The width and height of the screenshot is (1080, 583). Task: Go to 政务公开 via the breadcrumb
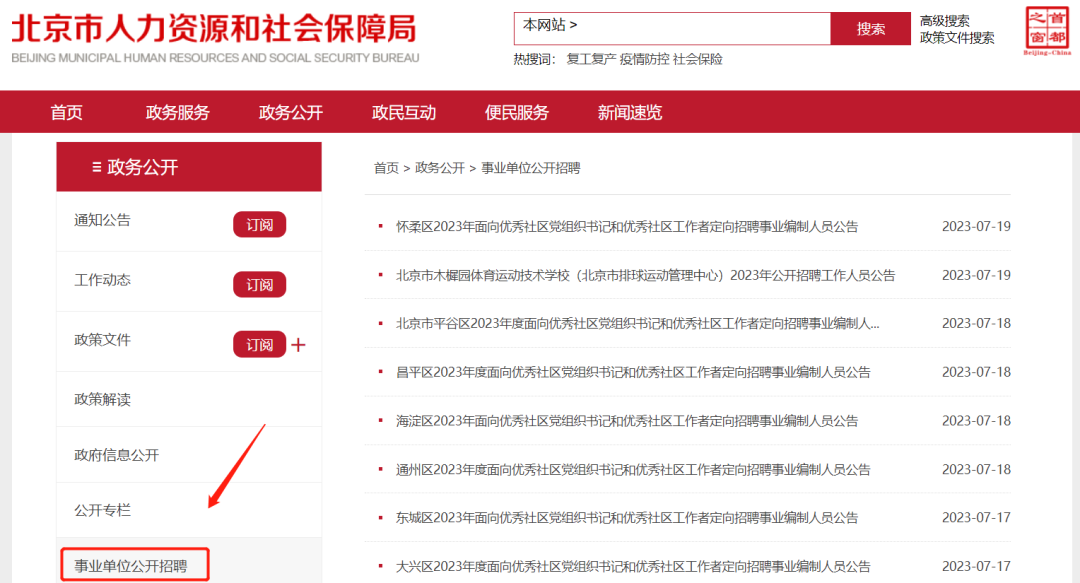click(440, 168)
